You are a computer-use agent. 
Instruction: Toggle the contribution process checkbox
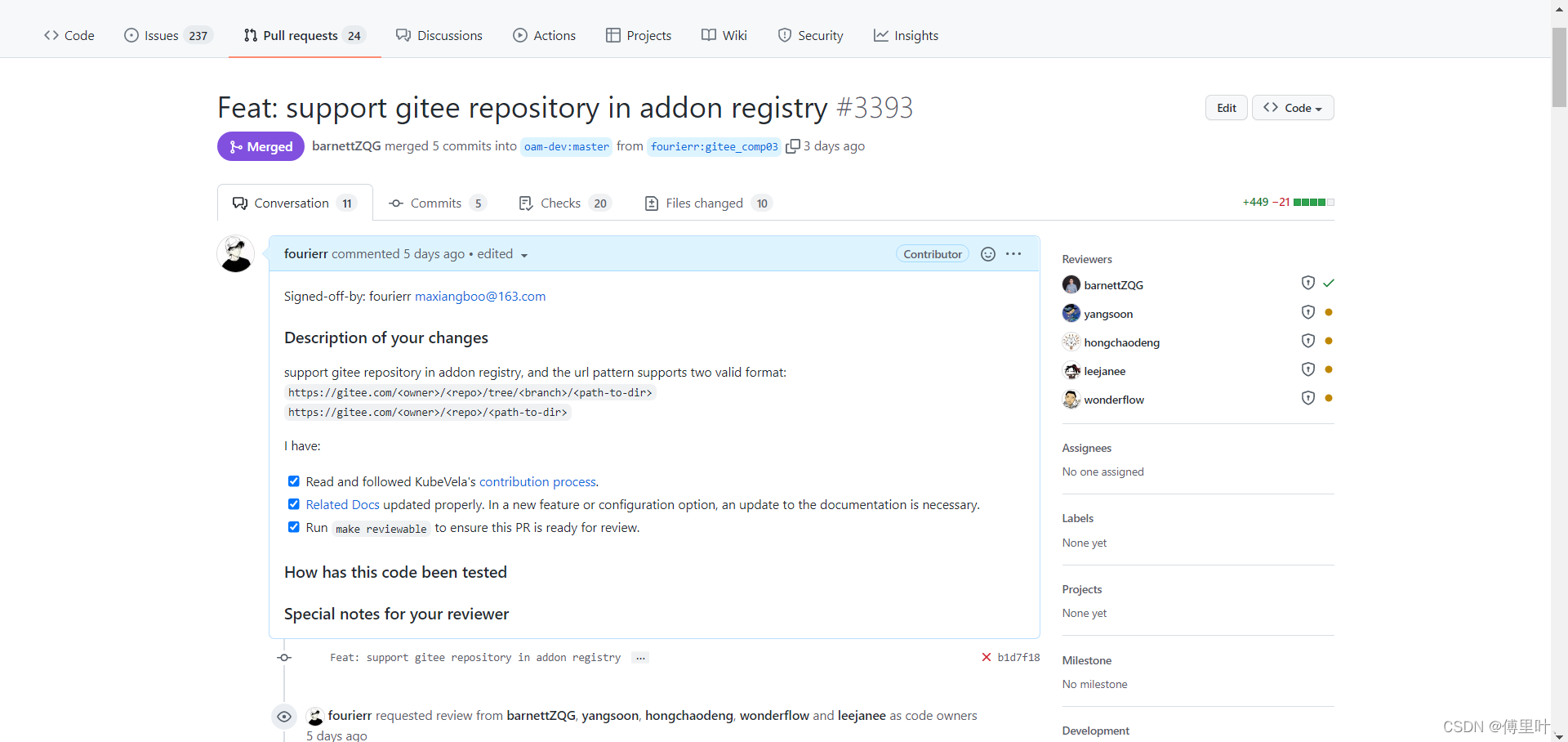point(294,481)
